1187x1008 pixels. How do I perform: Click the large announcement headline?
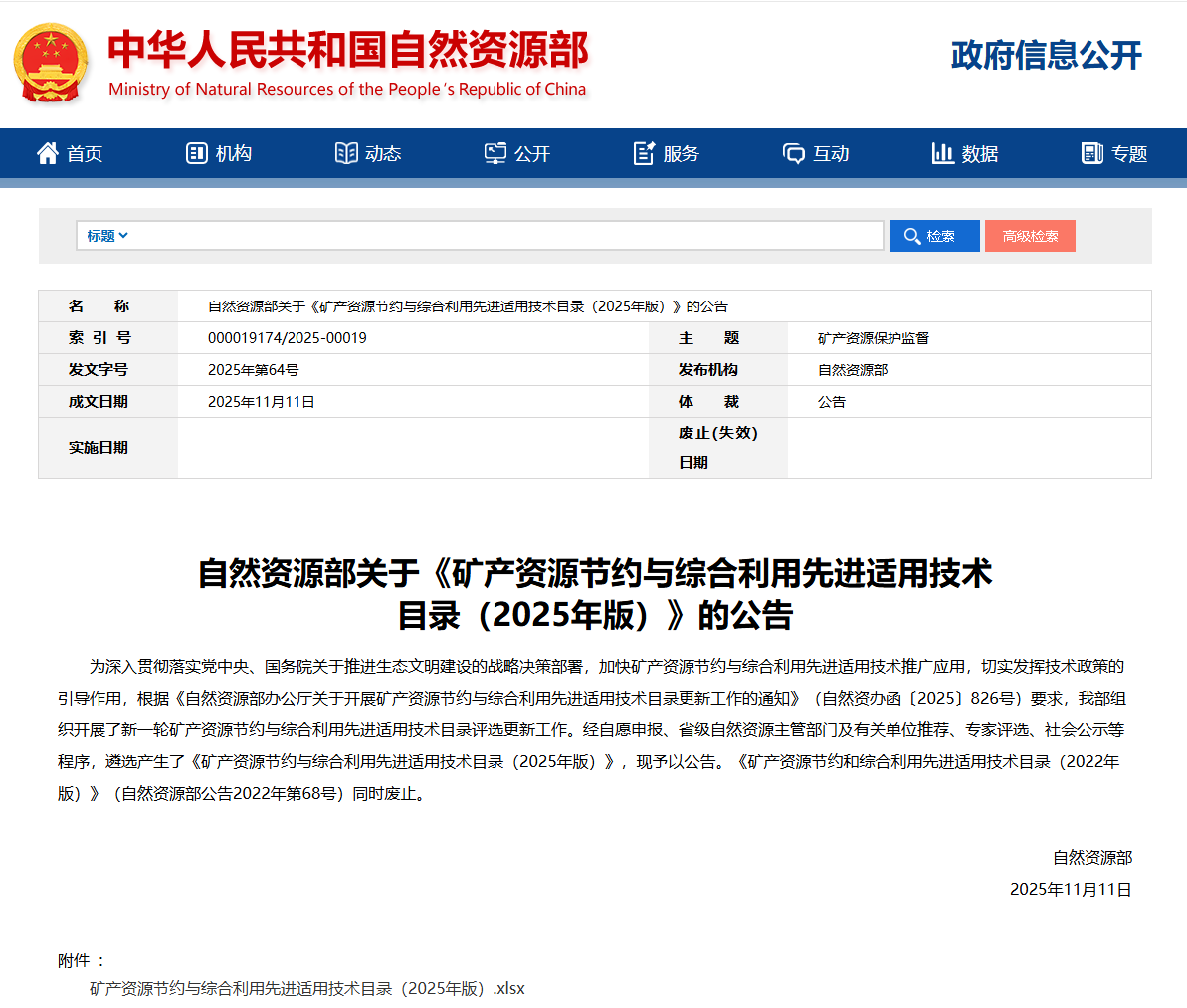tap(595, 594)
